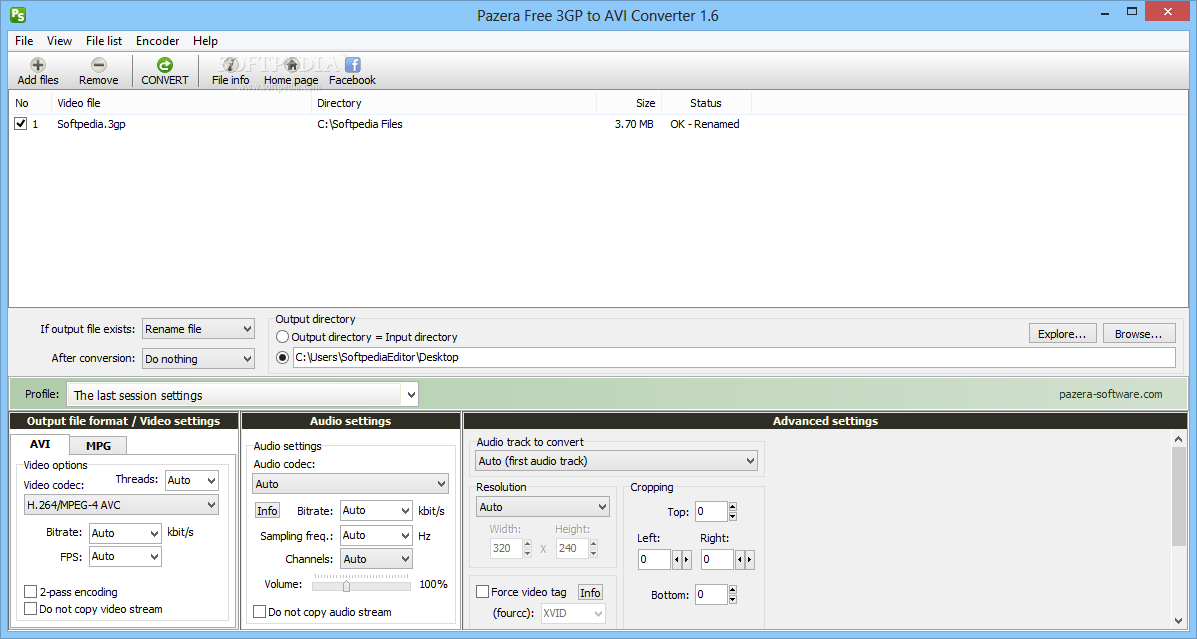Click the 3.70 MB size cell
The width and height of the screenshot is (1197, 639).
click(634, 124)
